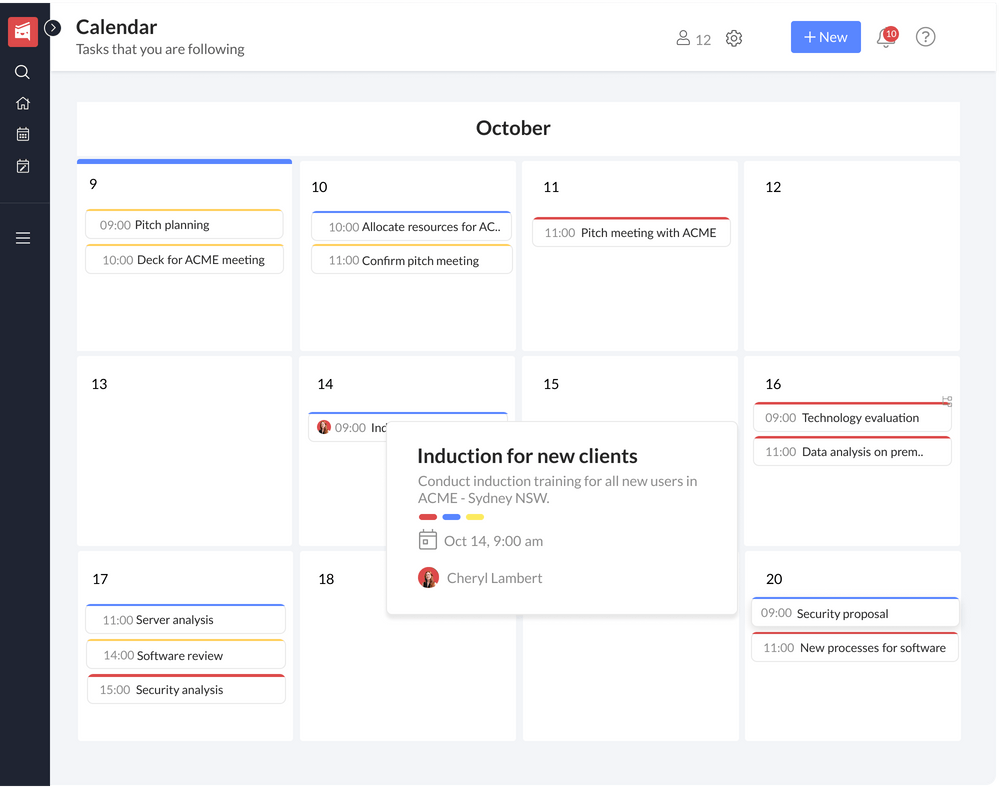This screenshot has width=1000, height=793.
Task: Click the red app logo at top left
Action: (x=22, y=31)
